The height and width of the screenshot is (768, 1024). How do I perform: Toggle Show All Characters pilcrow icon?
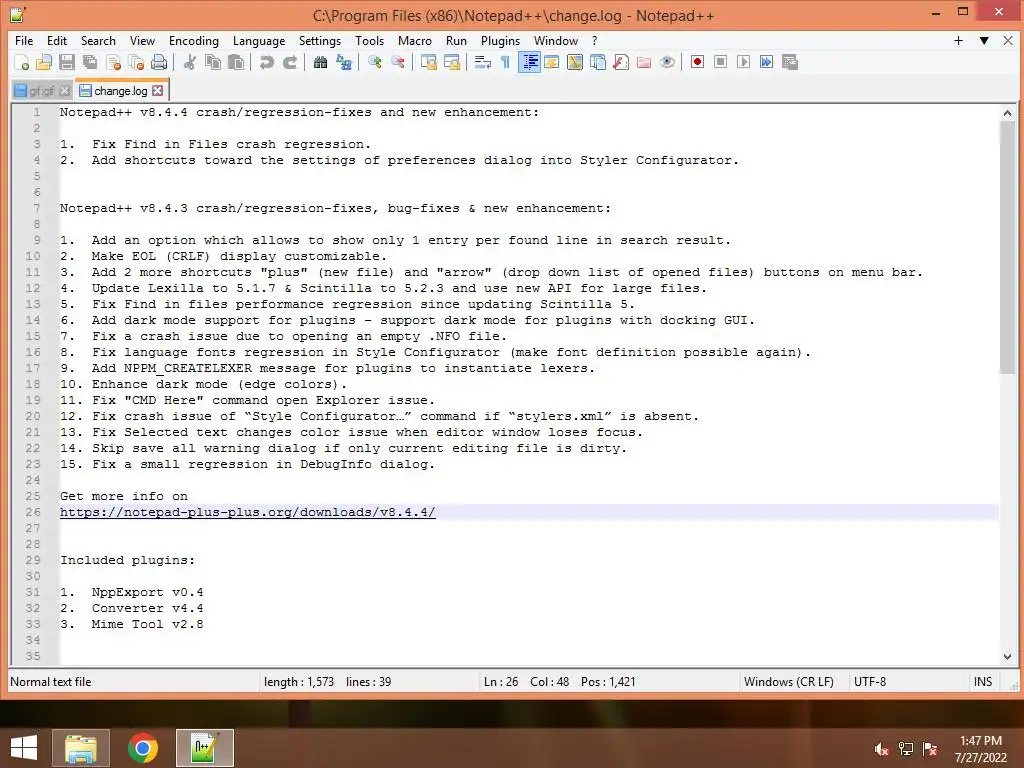pos(505,62)
